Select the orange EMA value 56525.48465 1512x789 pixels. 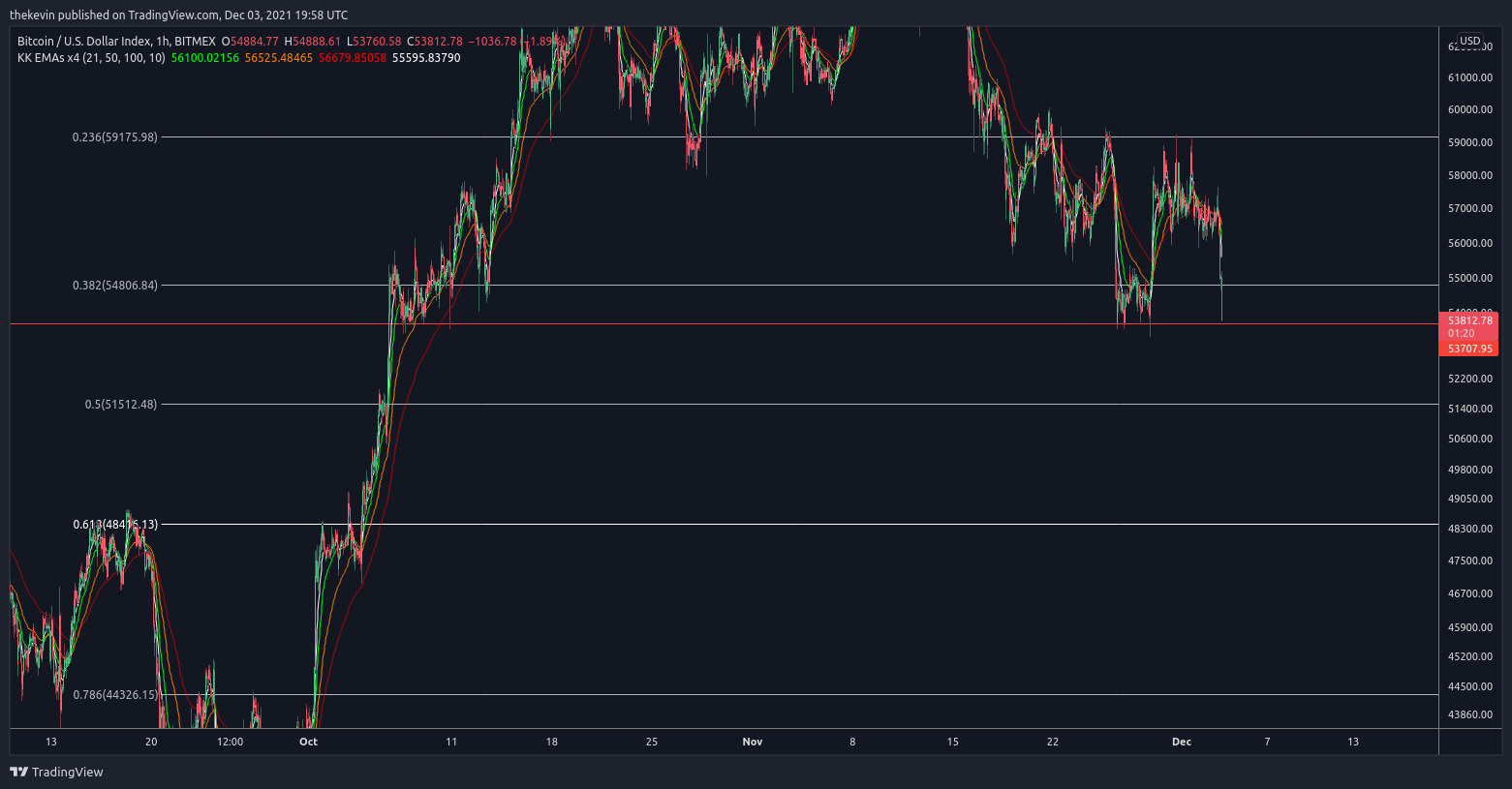click(x=279, y=58)
